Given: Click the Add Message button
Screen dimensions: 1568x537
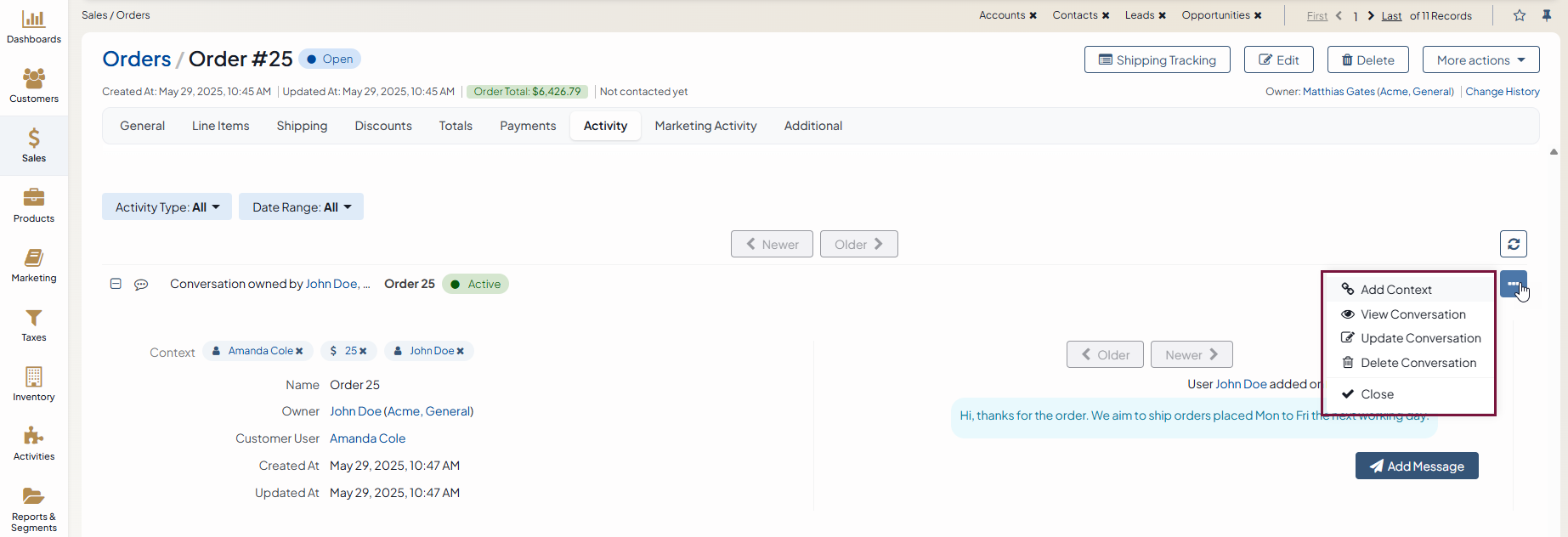Looking at the screenshot, I should coord(1416,466).
